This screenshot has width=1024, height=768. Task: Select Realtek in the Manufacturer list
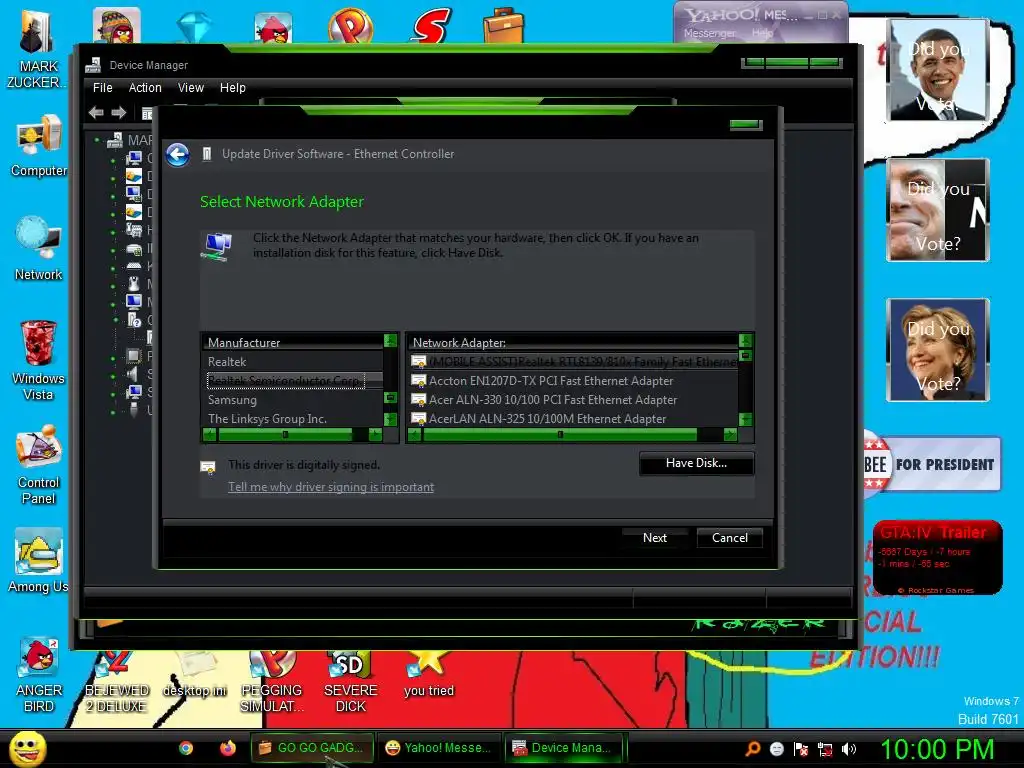click(293, 362)
